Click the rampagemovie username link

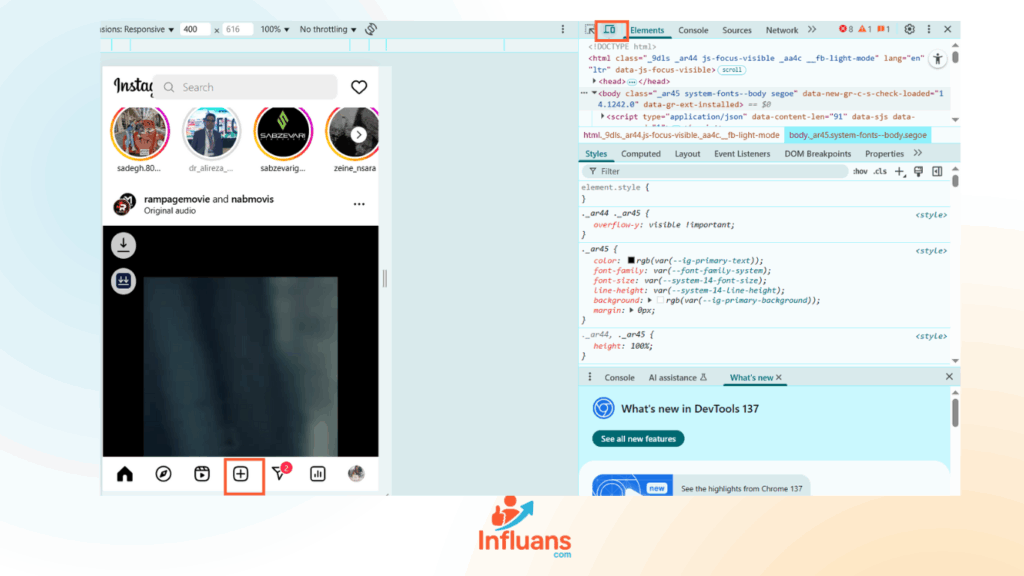(176, 199)
